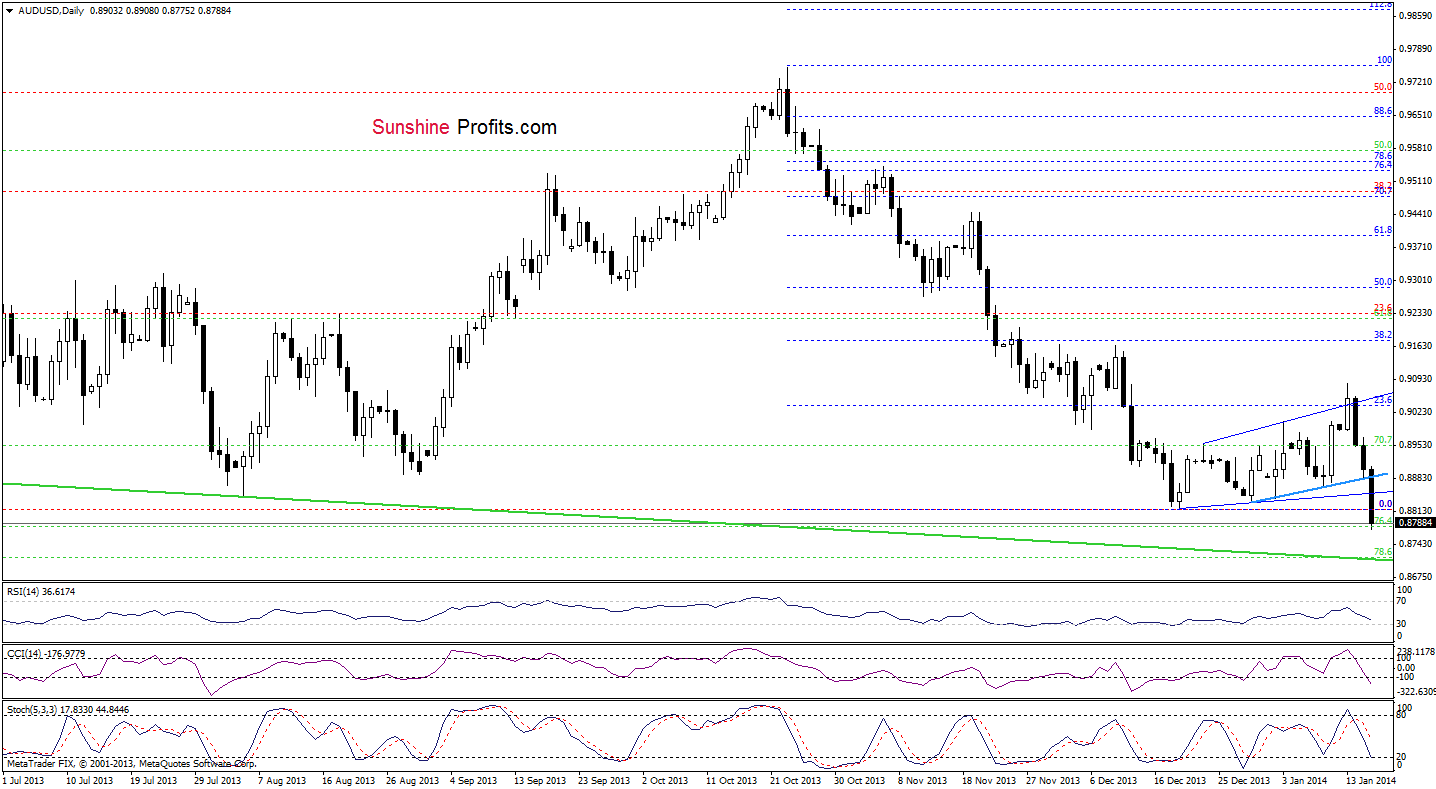
Task: Click the 0.95810 price axis label
Action: click(1417, 148)
